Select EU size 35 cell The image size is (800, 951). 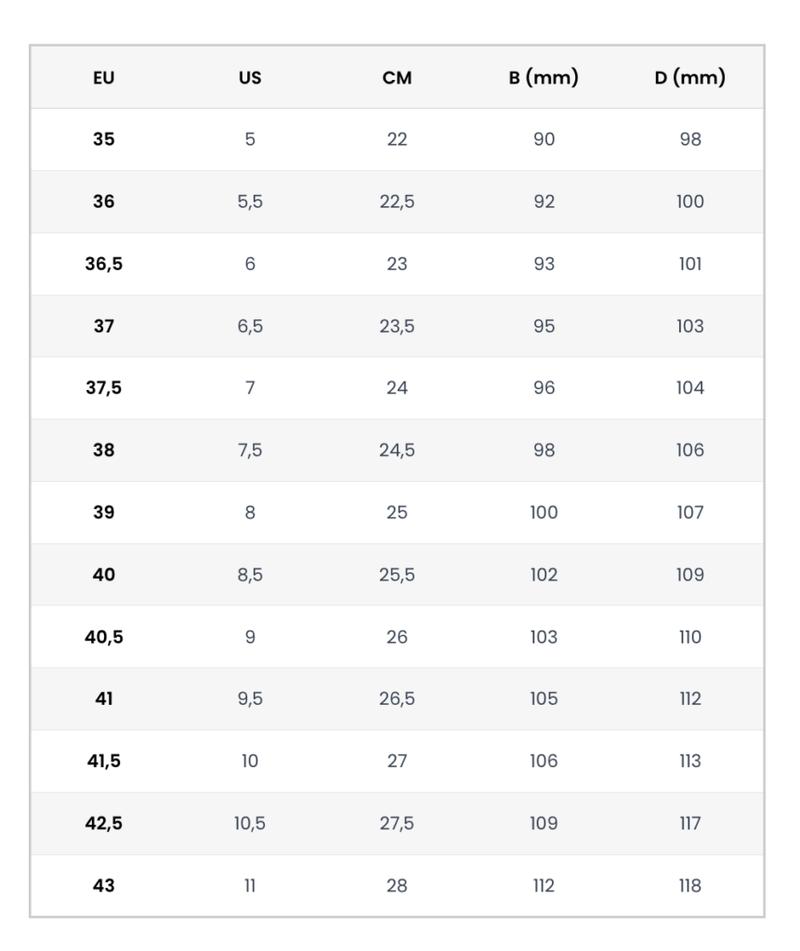coord(104,139)
